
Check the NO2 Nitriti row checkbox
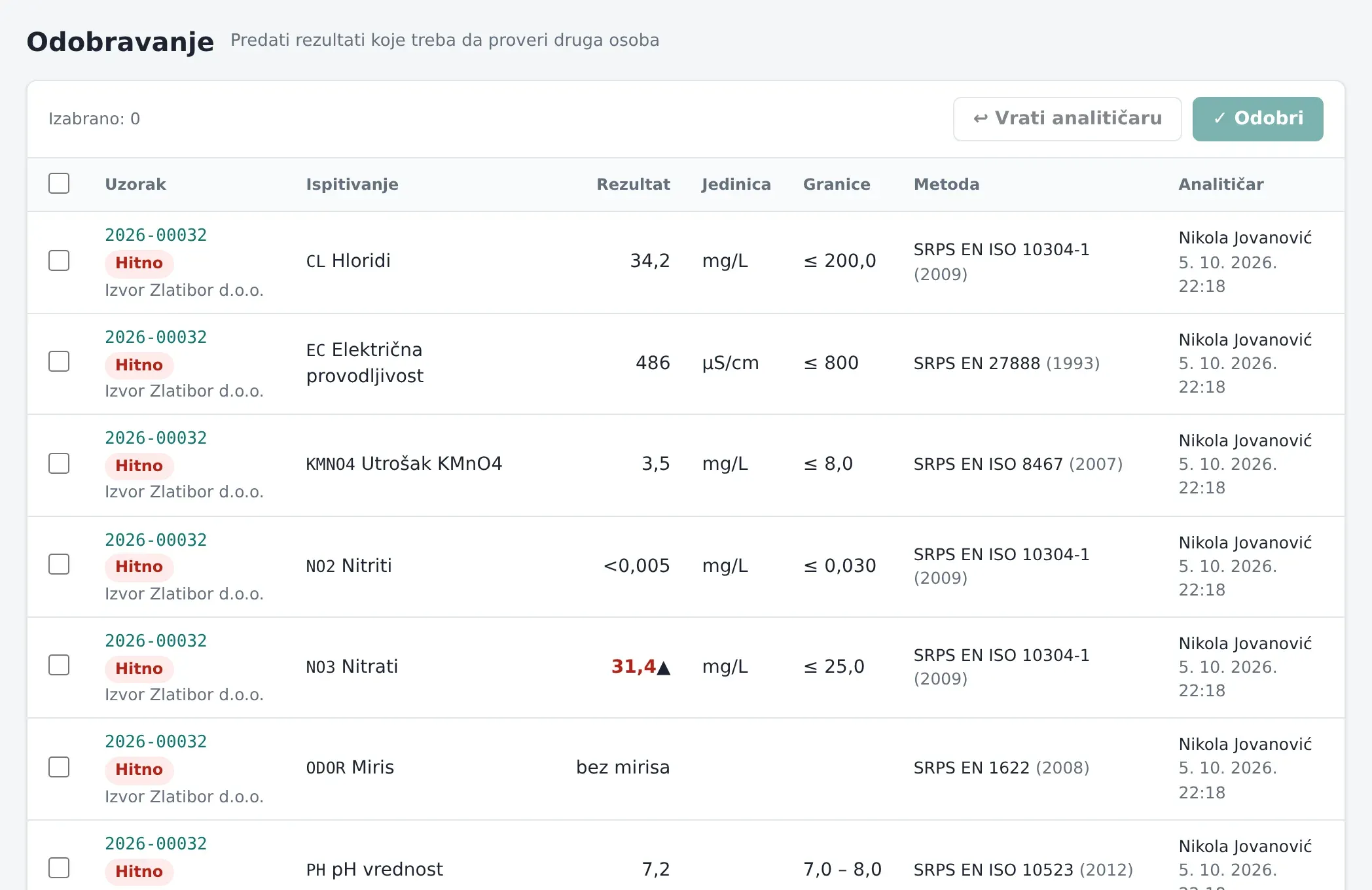59,564
